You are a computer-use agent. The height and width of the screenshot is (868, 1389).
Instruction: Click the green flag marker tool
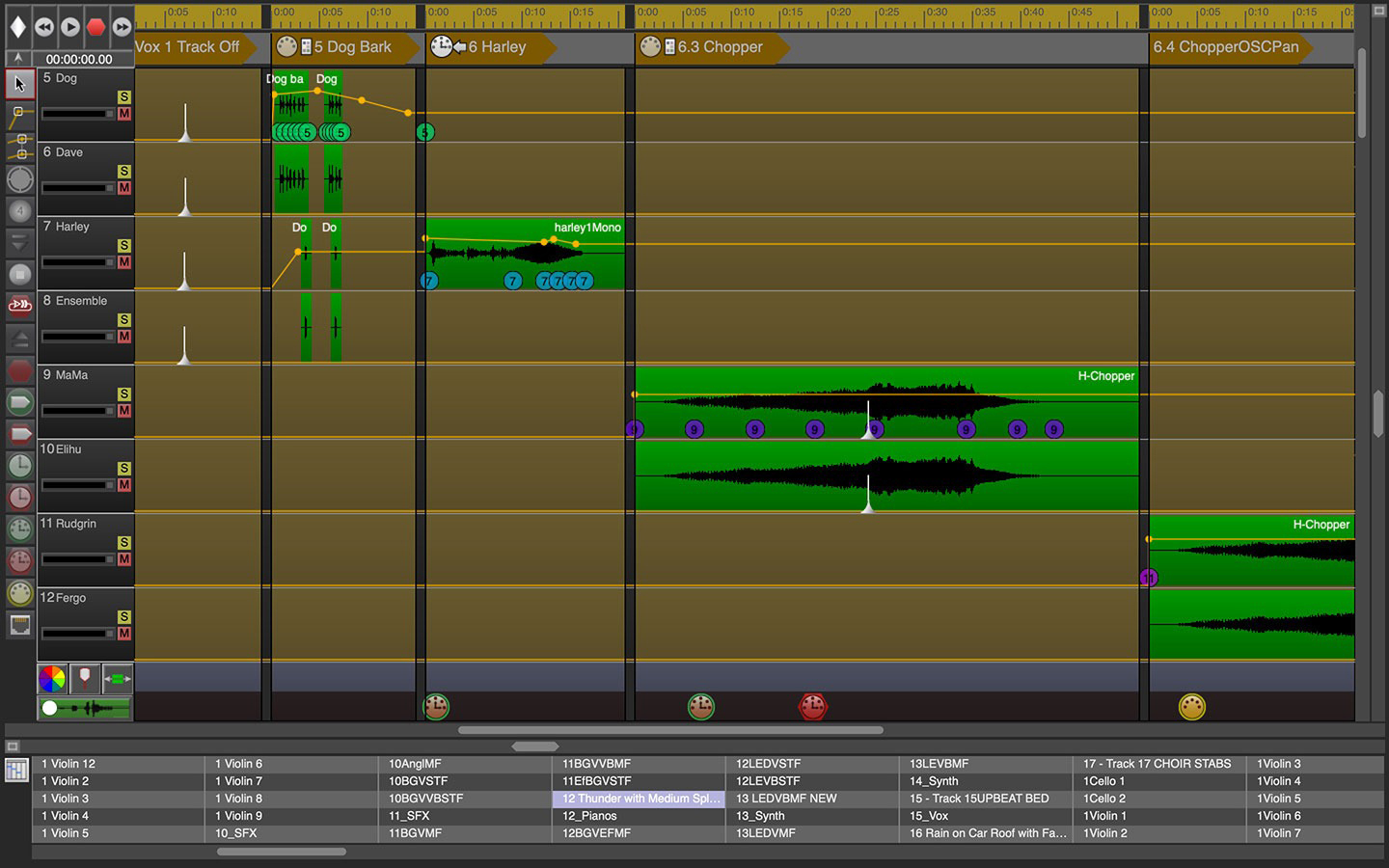coord(19,402)
